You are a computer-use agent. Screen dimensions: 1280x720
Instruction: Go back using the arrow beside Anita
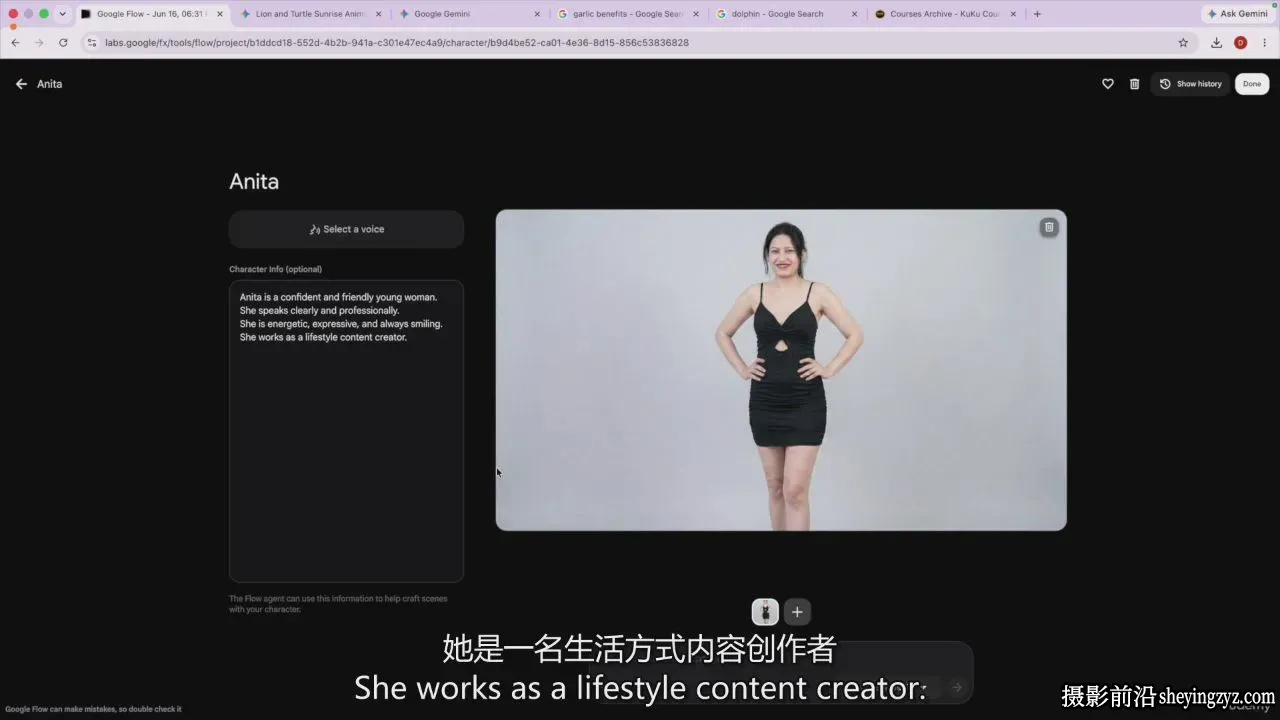click(21, 84)
